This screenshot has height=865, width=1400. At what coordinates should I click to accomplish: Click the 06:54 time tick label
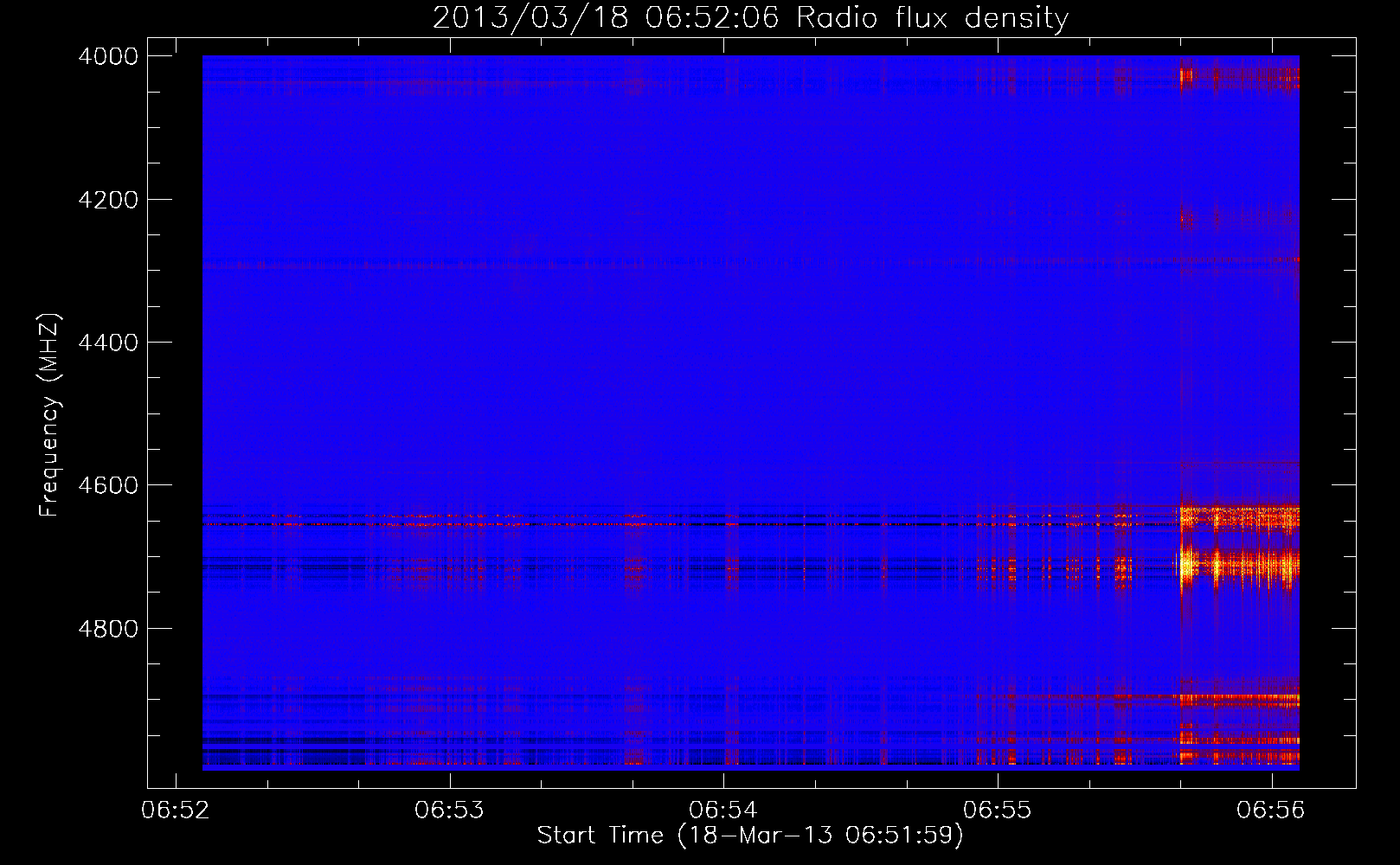723,811
